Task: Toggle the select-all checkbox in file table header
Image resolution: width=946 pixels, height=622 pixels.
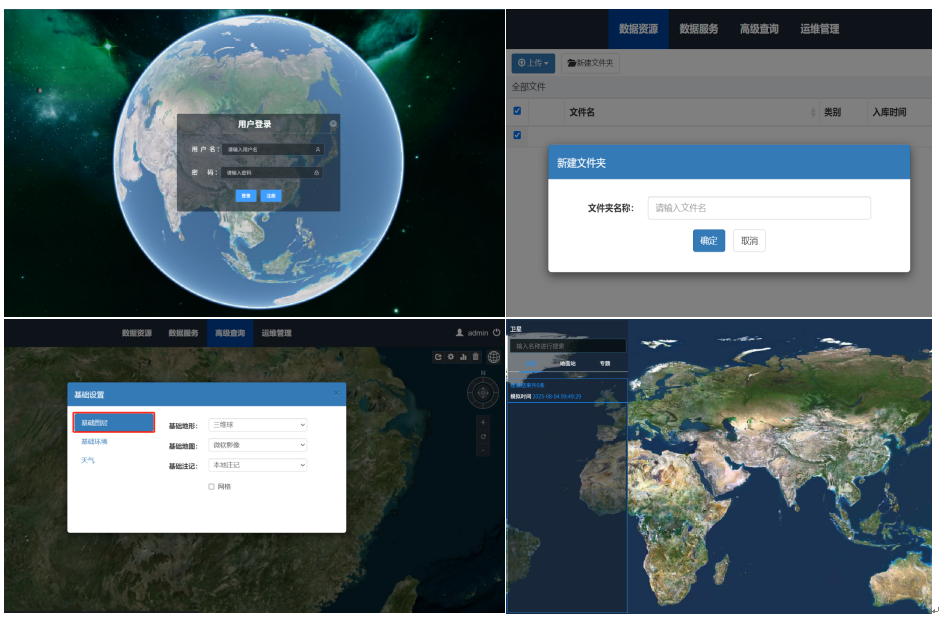Action: 517,111
